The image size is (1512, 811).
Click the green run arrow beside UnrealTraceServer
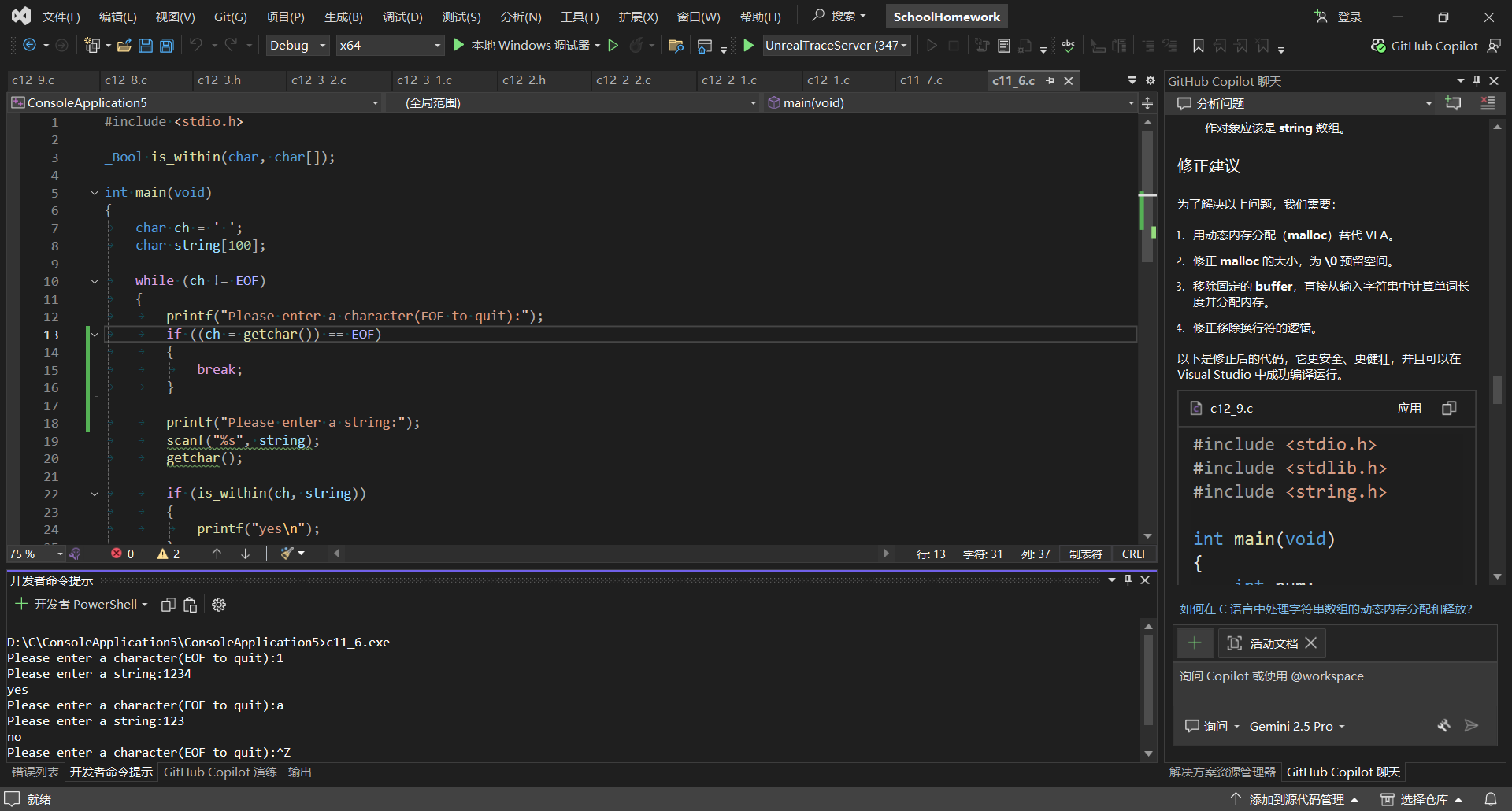[x=749, y=46]
